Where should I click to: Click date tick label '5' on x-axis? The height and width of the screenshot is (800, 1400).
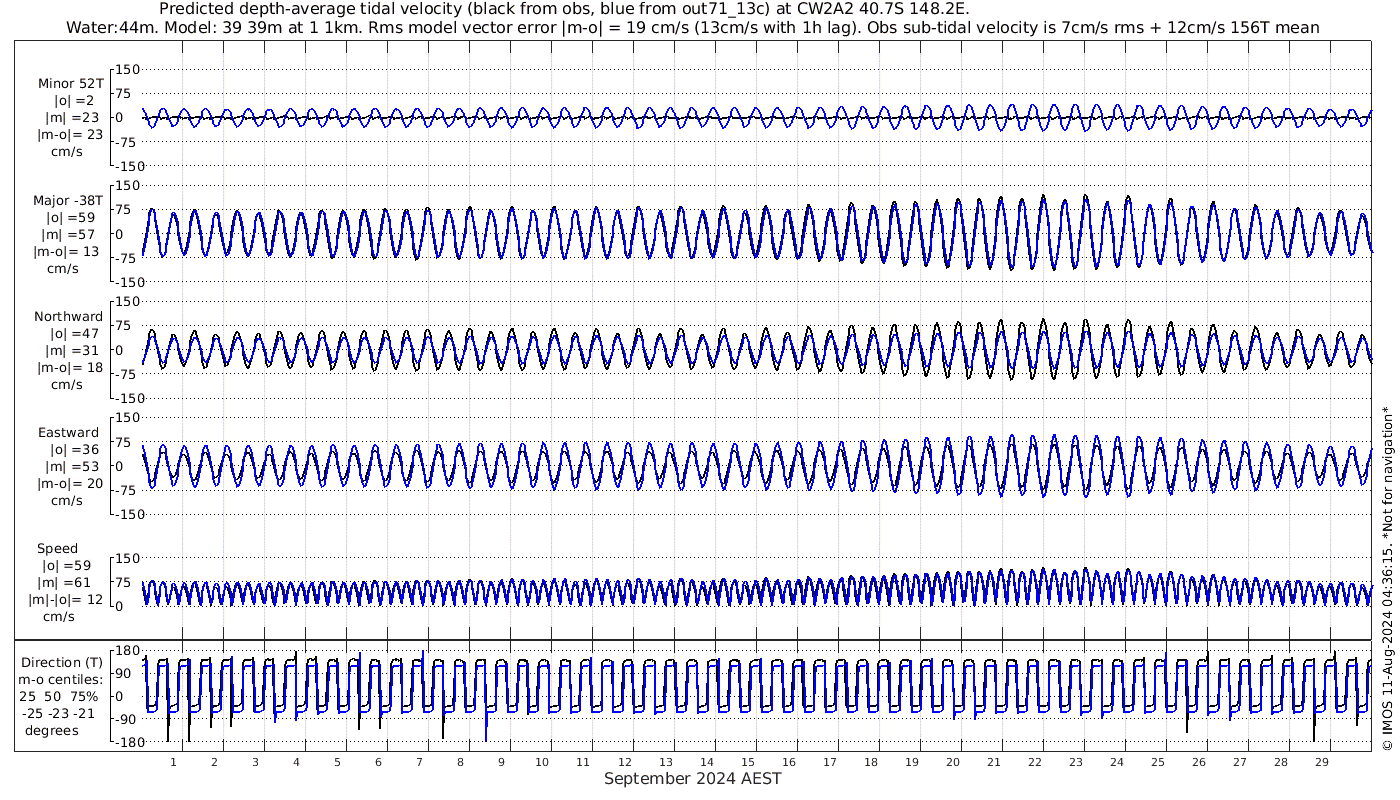337,762
